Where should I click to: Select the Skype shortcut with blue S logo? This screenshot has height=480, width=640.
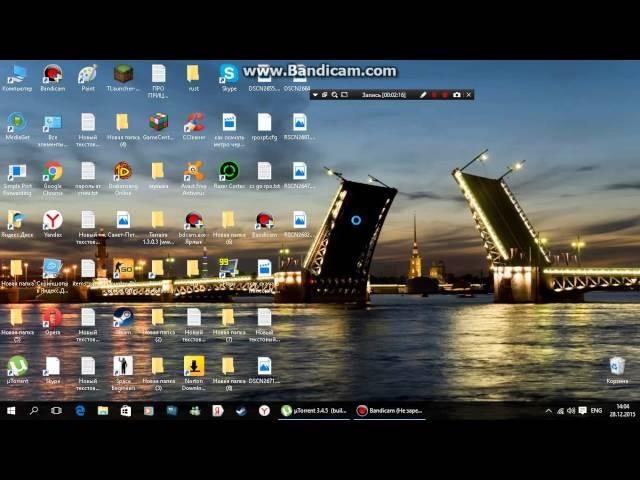pos(229,78)
